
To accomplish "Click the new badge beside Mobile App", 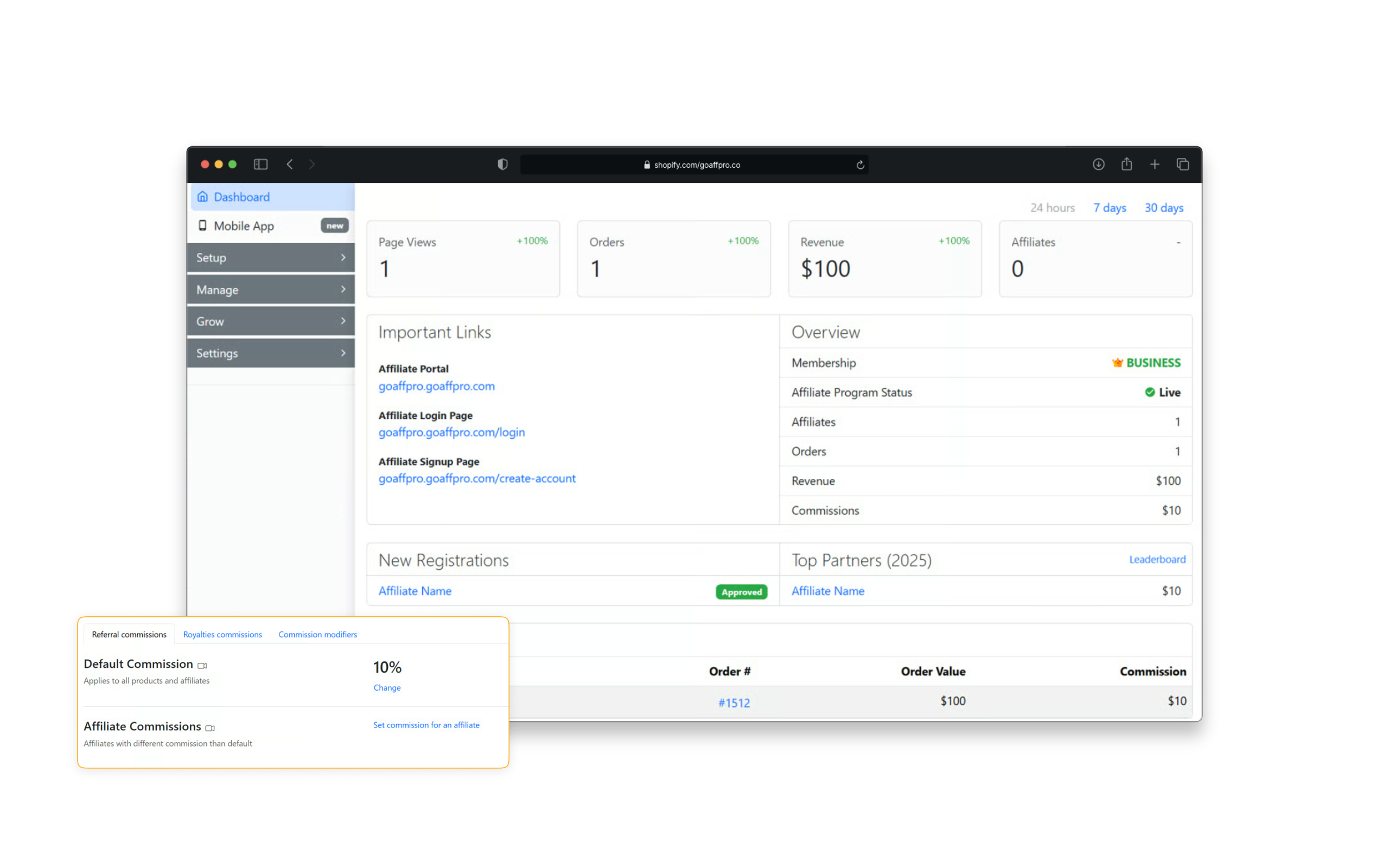I will pyautogui.click(x=335, y=226).
